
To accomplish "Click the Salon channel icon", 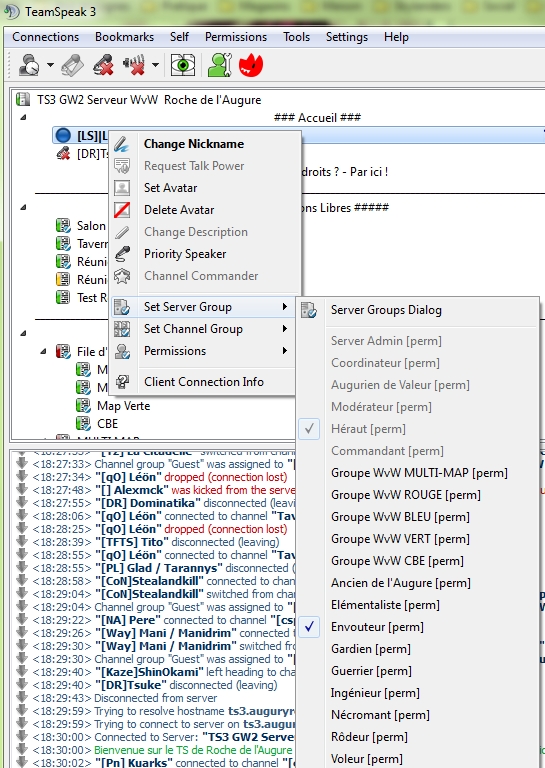I will (63, 226).
